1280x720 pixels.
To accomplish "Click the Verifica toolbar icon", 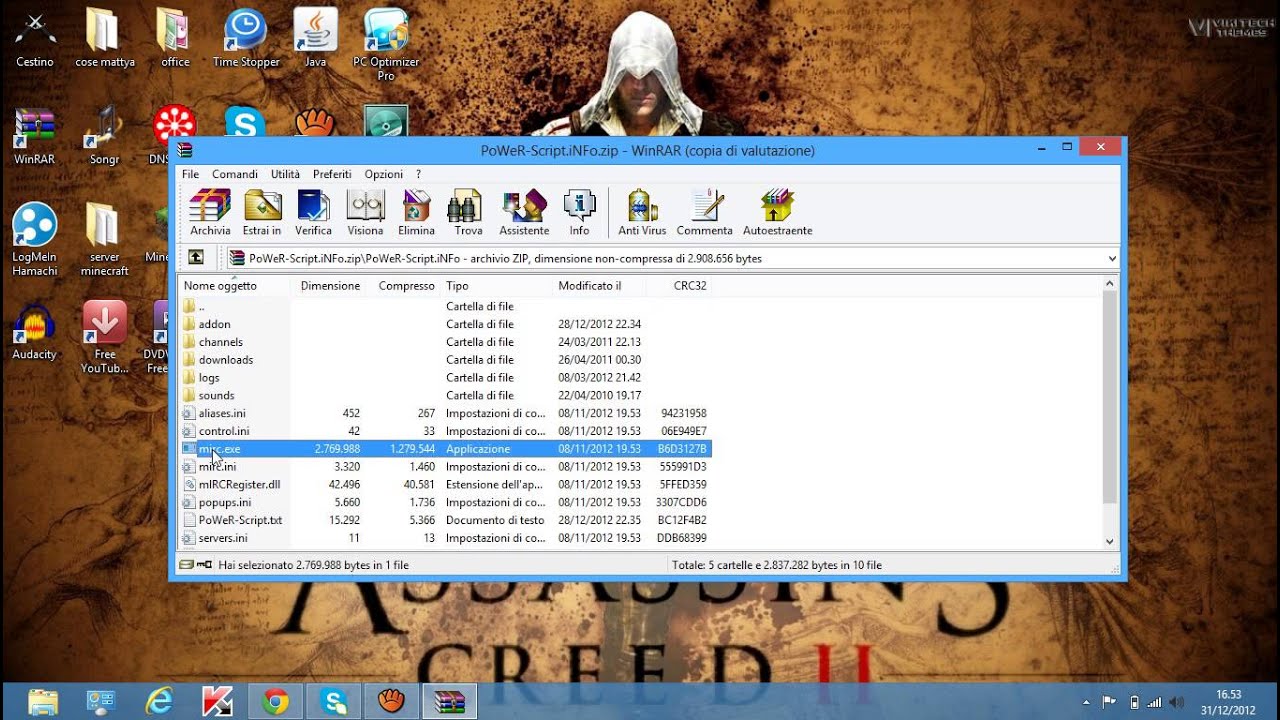I will (x=314, y=212).
